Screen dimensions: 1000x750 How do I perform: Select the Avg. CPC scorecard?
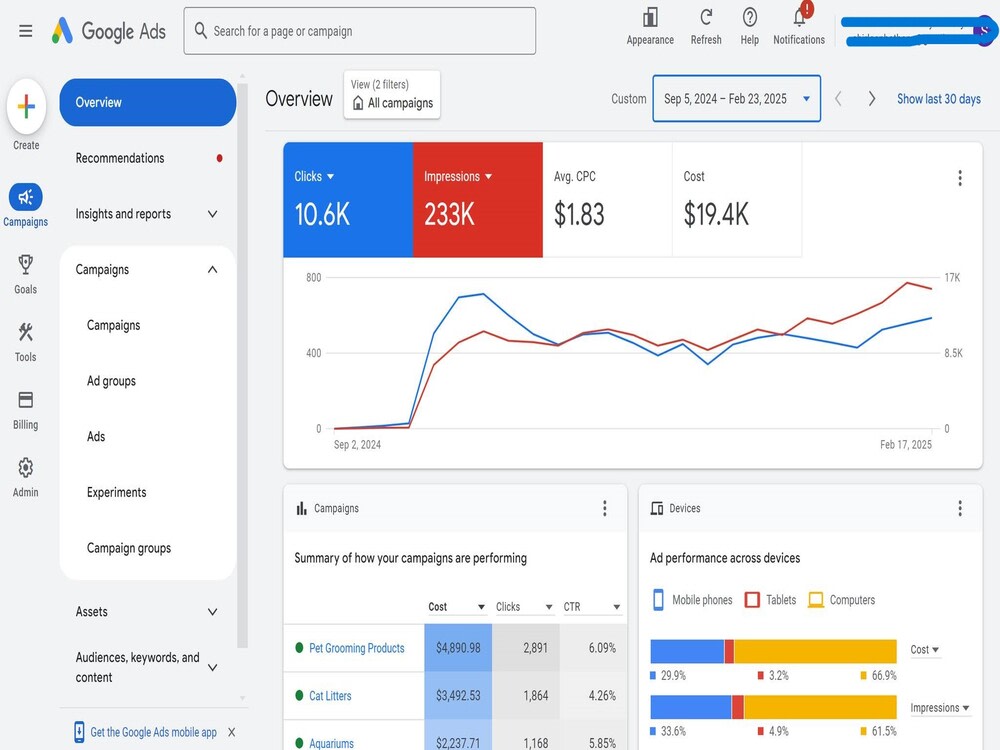[607, 200]
